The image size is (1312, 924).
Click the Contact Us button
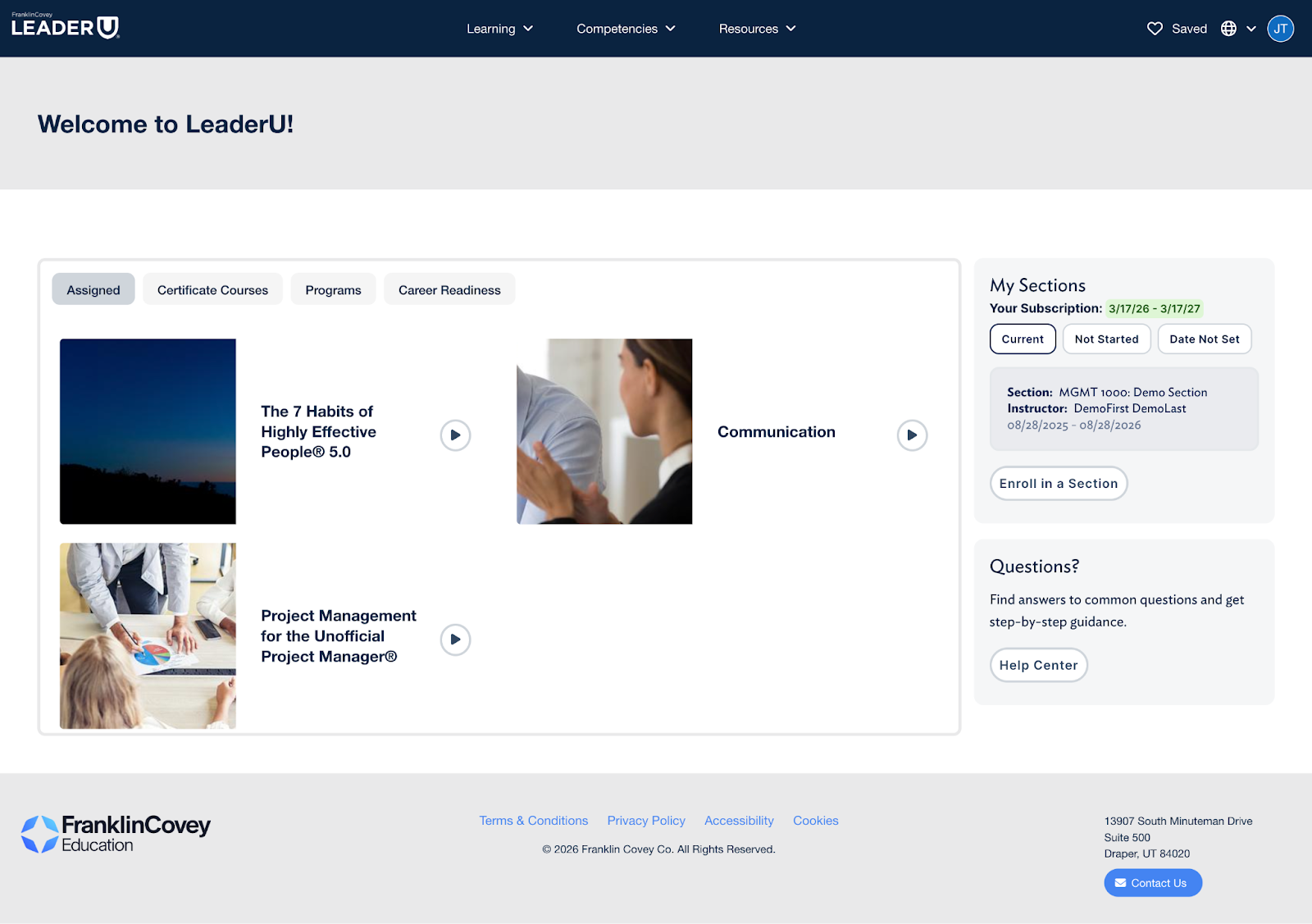click(1152, 883)
